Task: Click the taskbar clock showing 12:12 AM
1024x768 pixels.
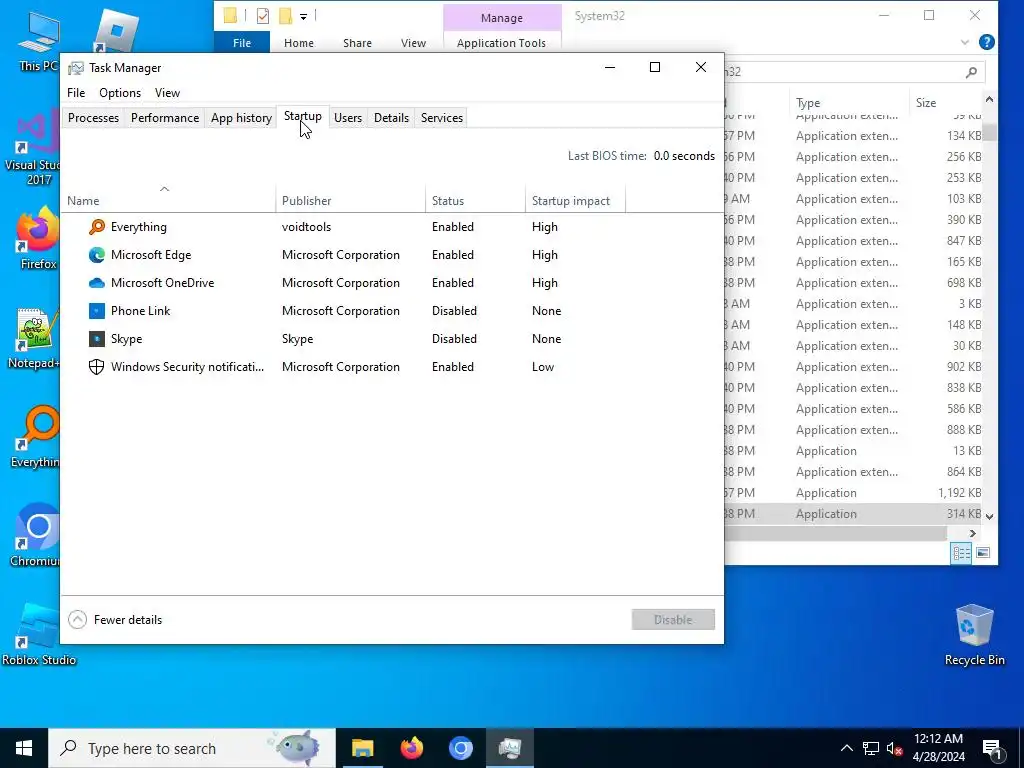Action: pyautogui.click(x=938, y=748)
